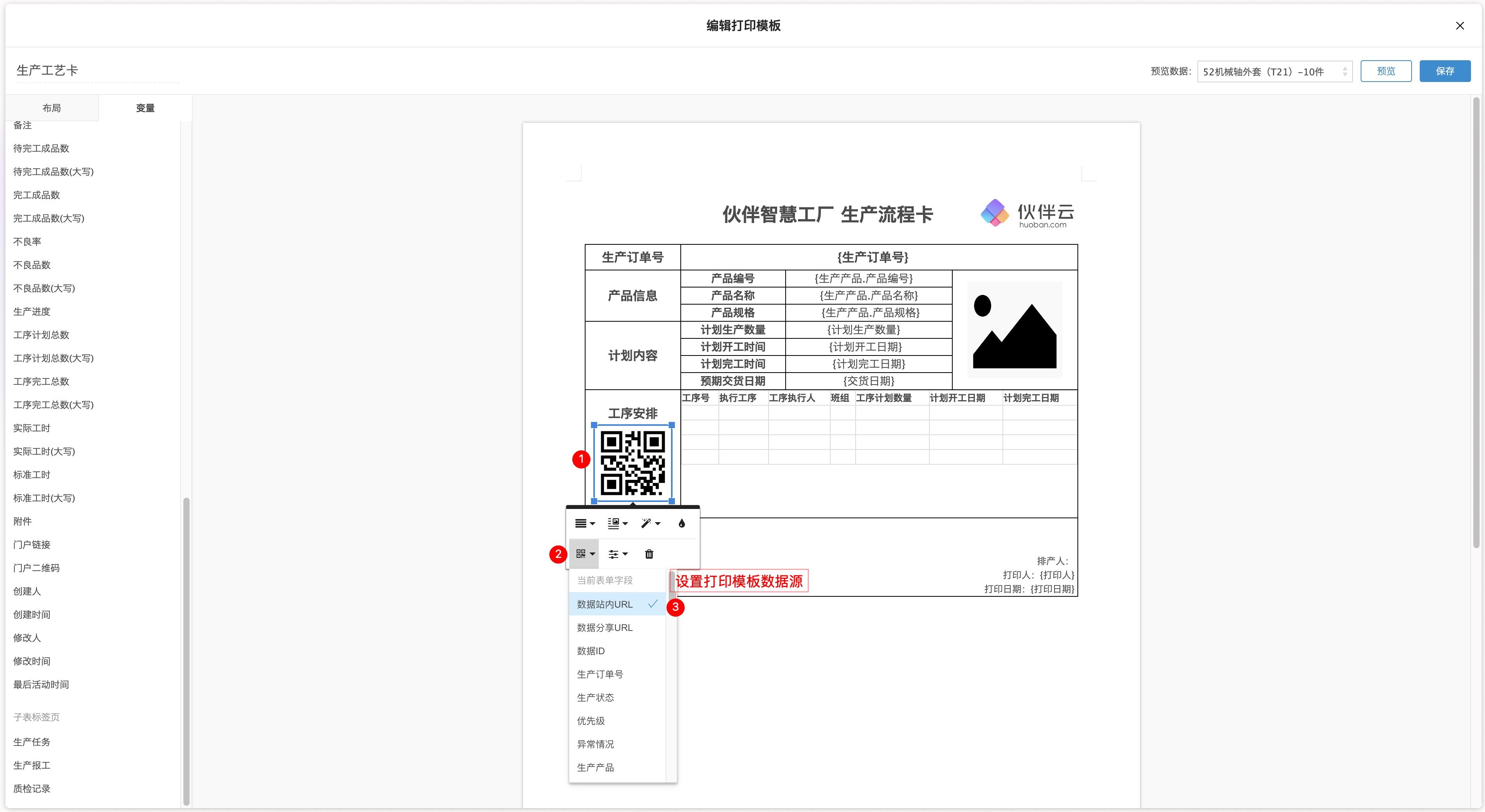The width and height of the screenshot is (1485, 812).
Task: Switch to the 变量 tab
Action: 145,108
